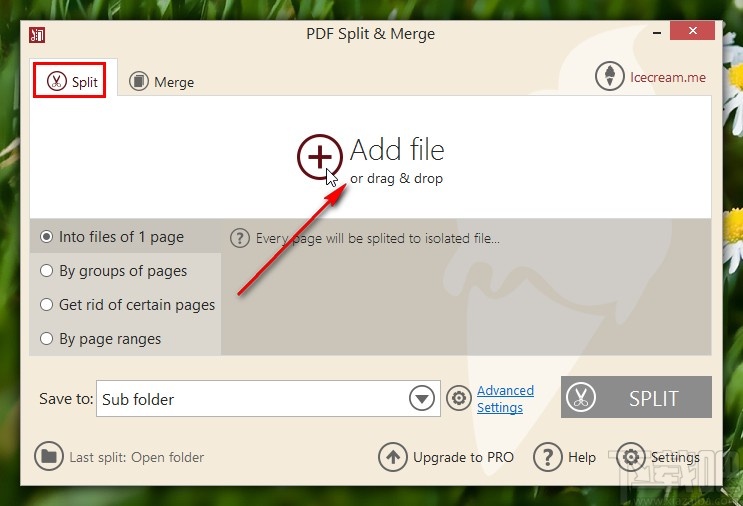
Task: Click the gear icon beside Advanced Settings
Action: (x=459, y=398)
